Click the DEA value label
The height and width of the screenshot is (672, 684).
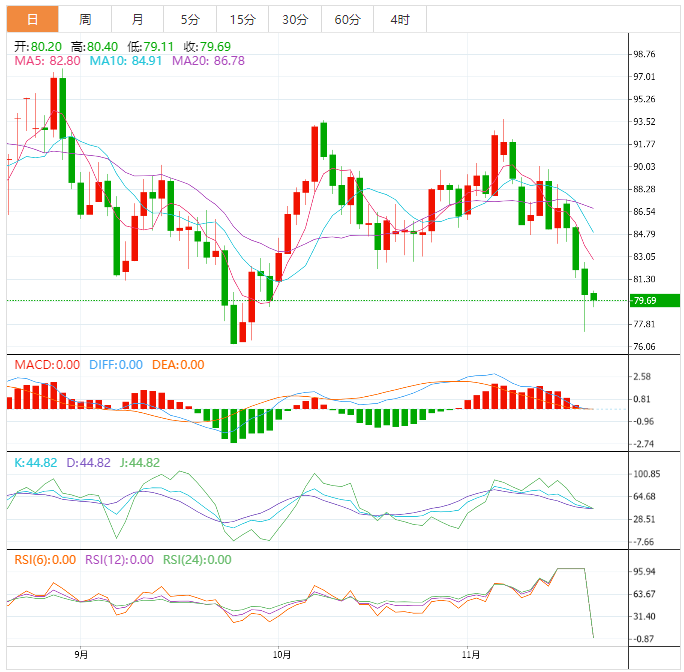178,365
